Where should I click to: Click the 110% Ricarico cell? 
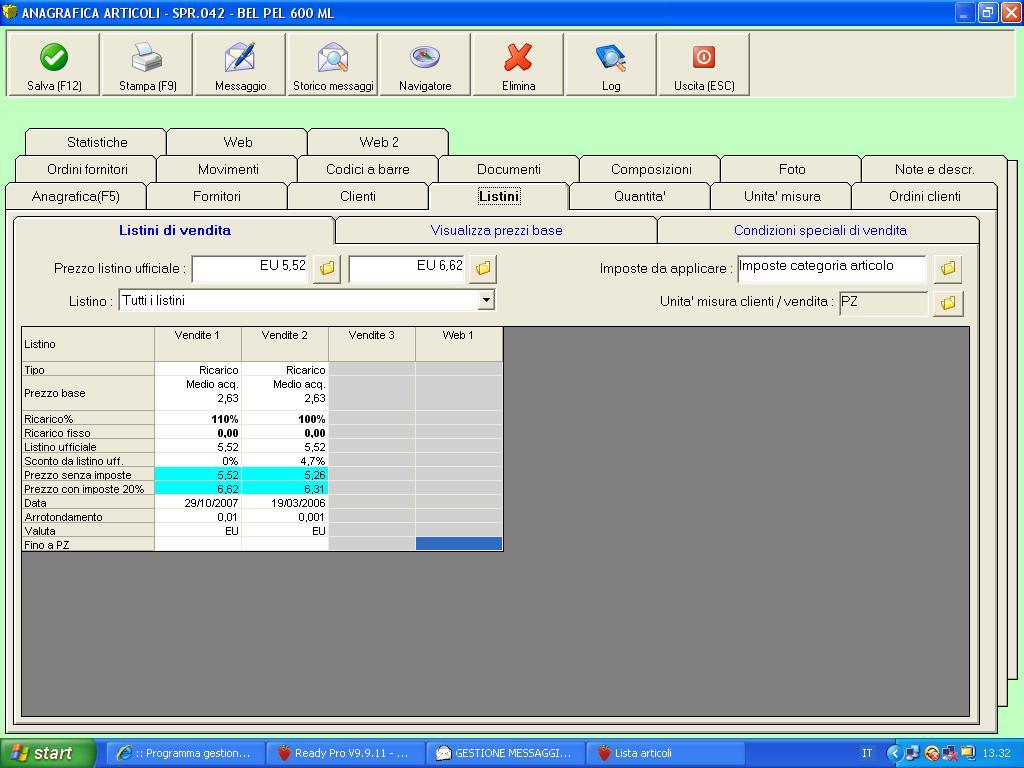pos(198,419)
